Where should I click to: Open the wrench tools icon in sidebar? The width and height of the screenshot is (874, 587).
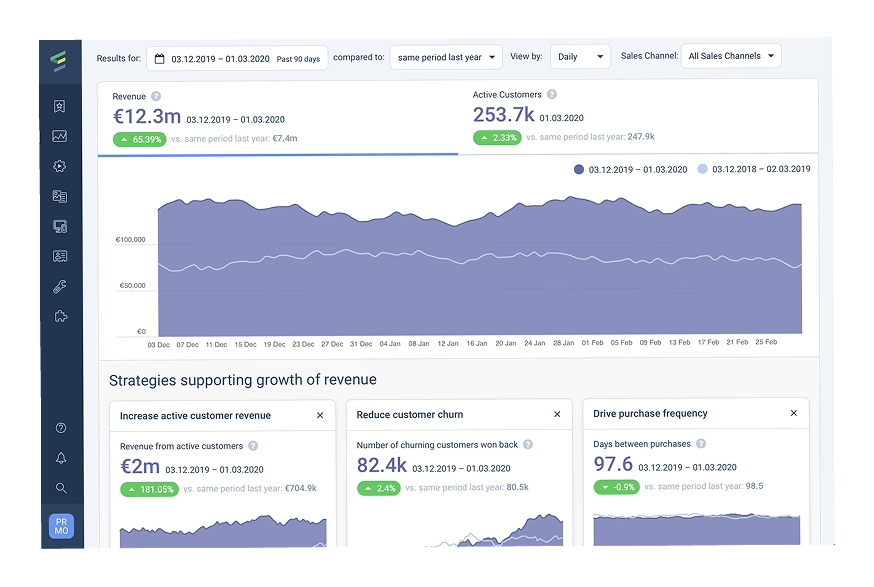[x=60, y=287]
